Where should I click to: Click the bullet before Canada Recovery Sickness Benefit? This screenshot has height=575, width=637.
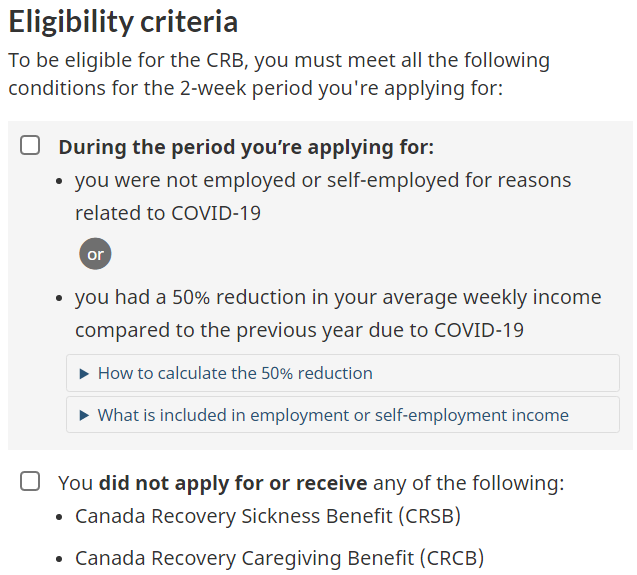point(62,518)
